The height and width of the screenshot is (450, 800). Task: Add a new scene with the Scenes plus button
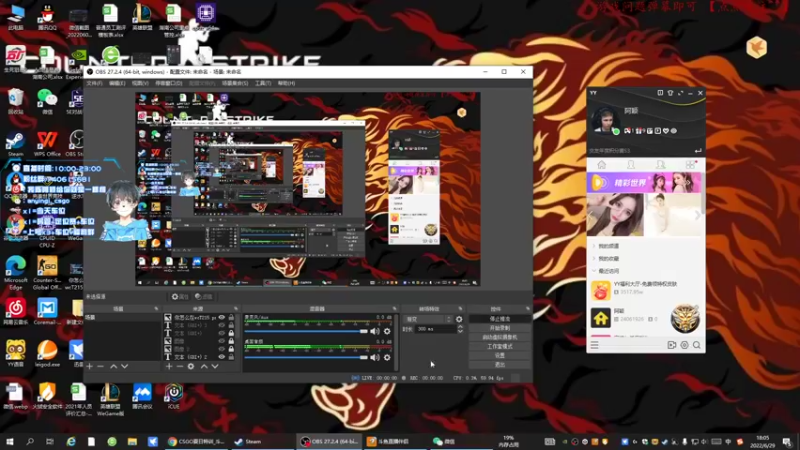89,366
